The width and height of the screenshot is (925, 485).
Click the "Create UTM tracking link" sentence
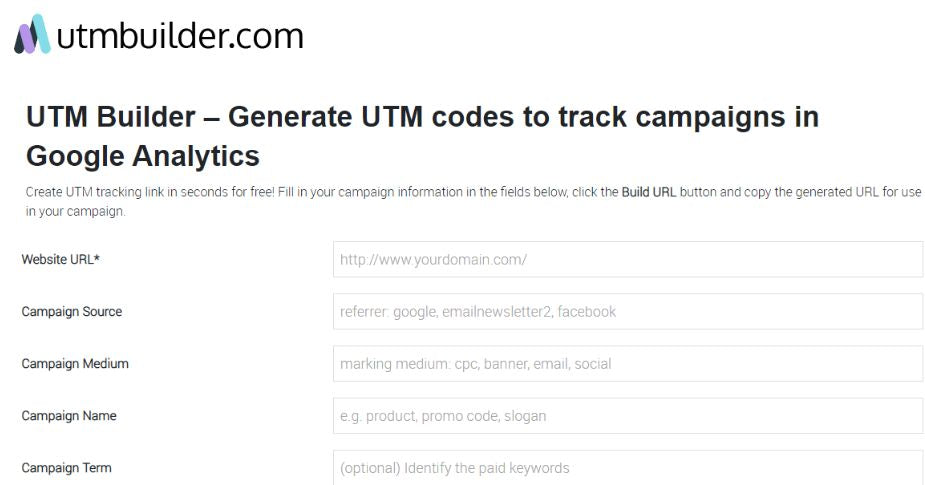(x=150, y=192)
